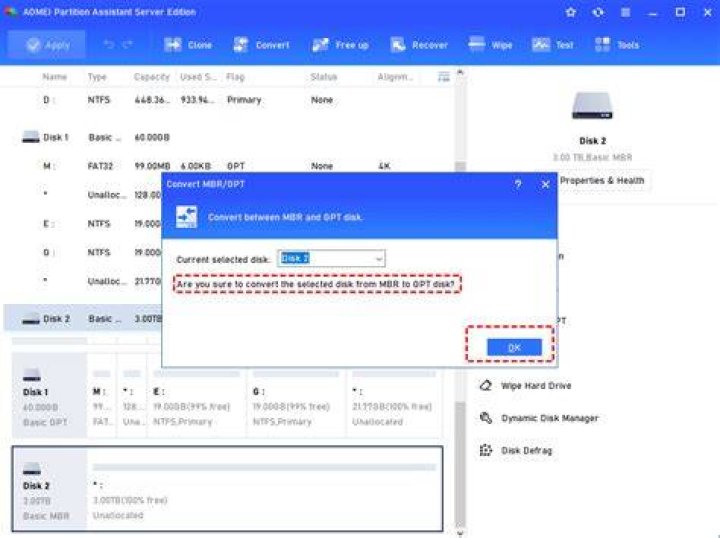
Task: Click the Type column header
Action: pyautogui.click(x=97, y=77)
